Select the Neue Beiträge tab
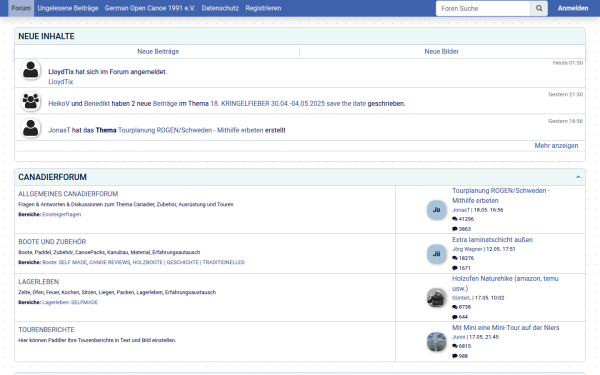 158,51
